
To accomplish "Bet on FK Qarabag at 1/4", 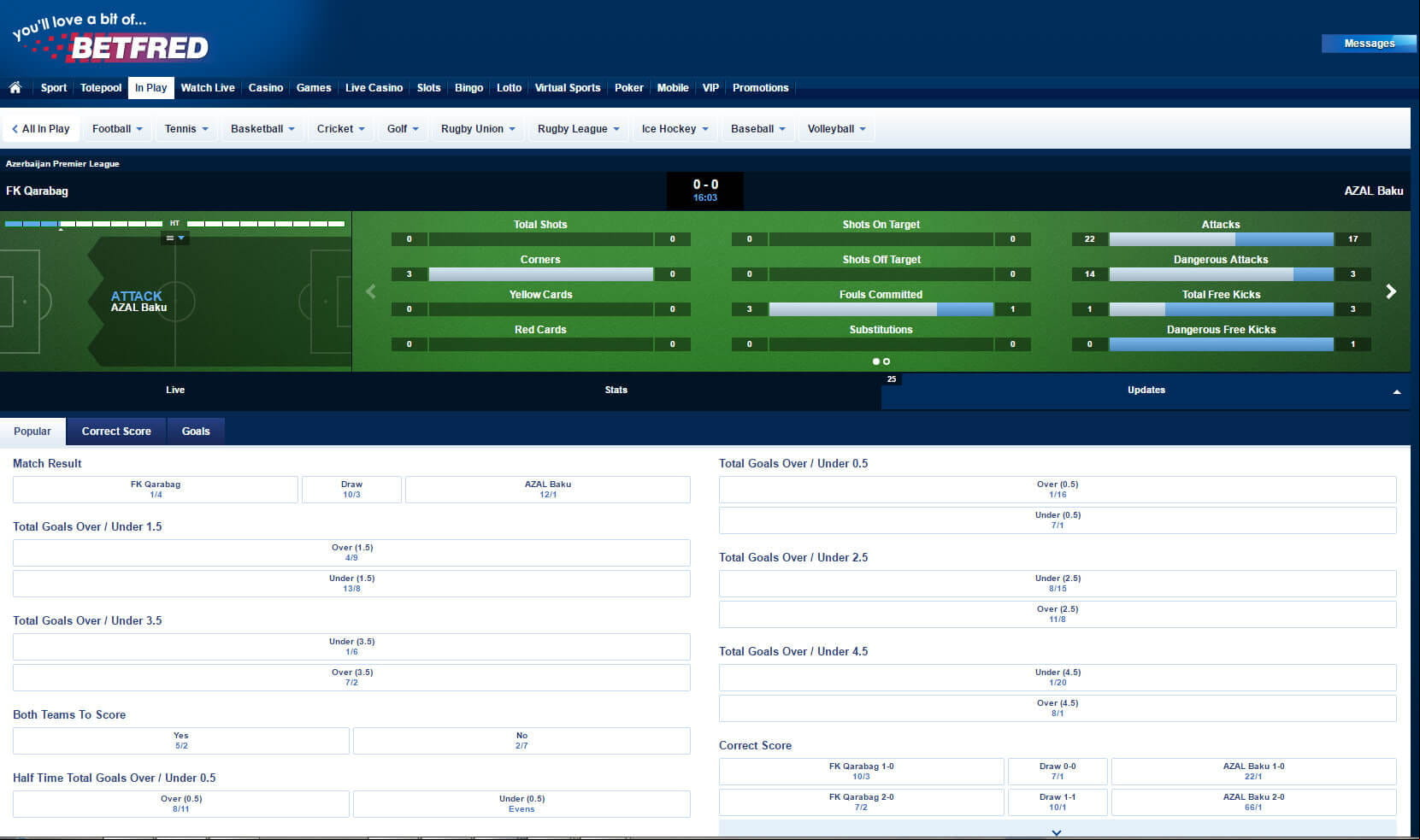I will point(156,490).
